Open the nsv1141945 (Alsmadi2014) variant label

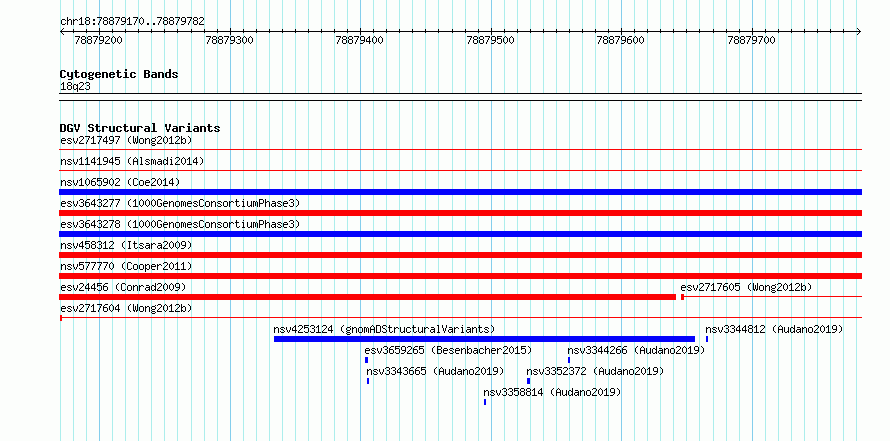(132, 161)
